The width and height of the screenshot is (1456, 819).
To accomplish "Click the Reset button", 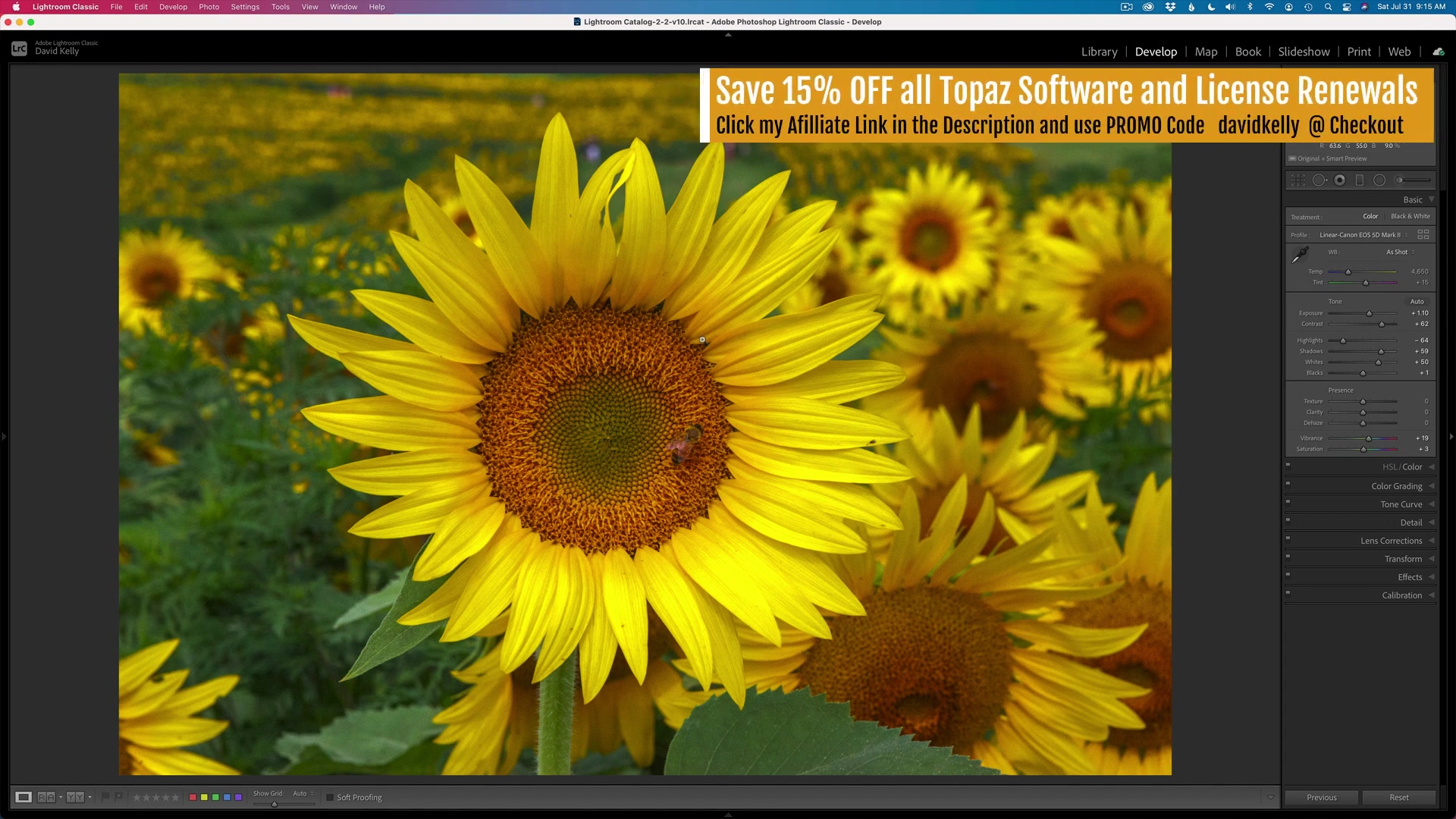I will coord(1399,797).
